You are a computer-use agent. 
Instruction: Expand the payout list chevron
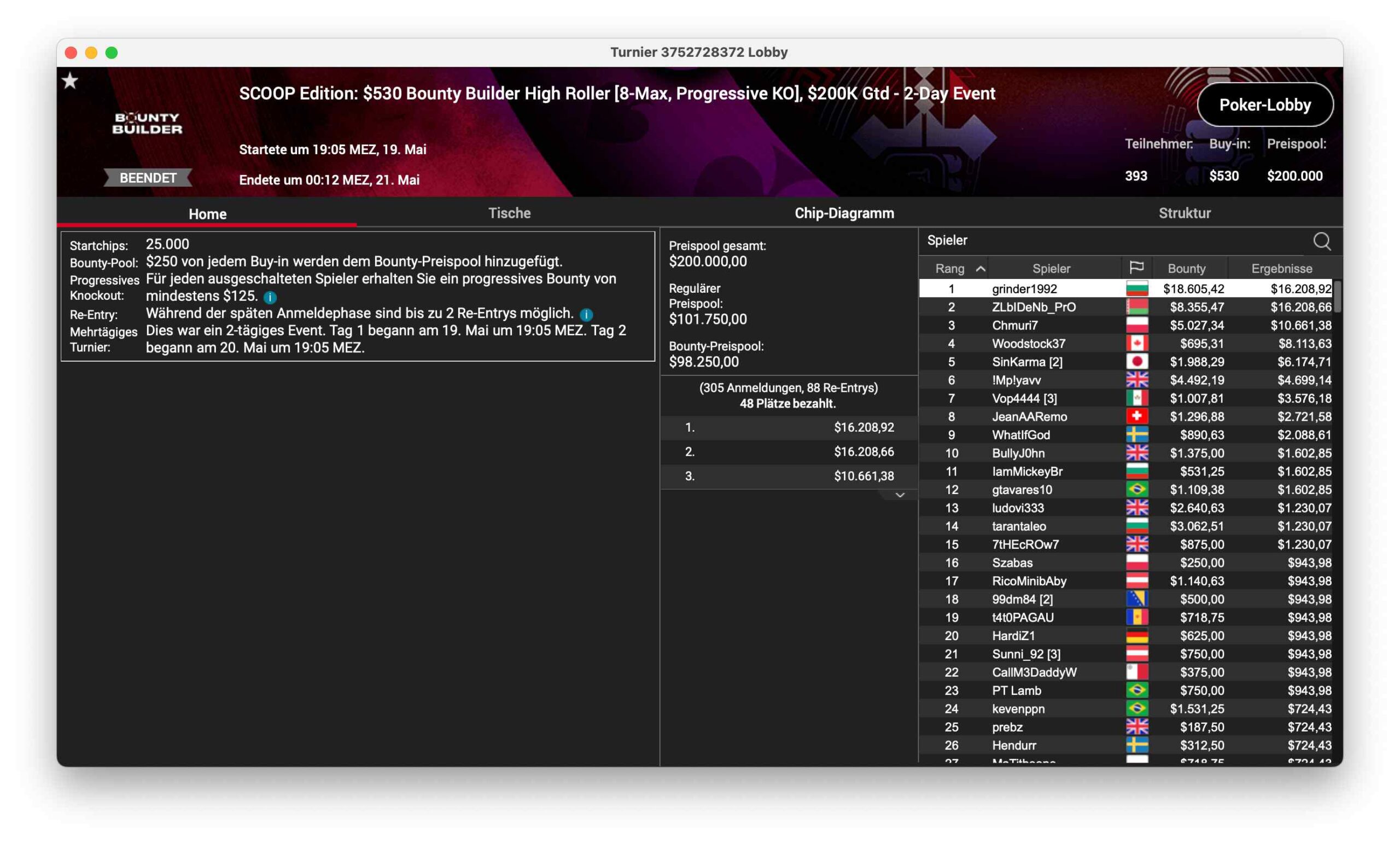point(899,495)
